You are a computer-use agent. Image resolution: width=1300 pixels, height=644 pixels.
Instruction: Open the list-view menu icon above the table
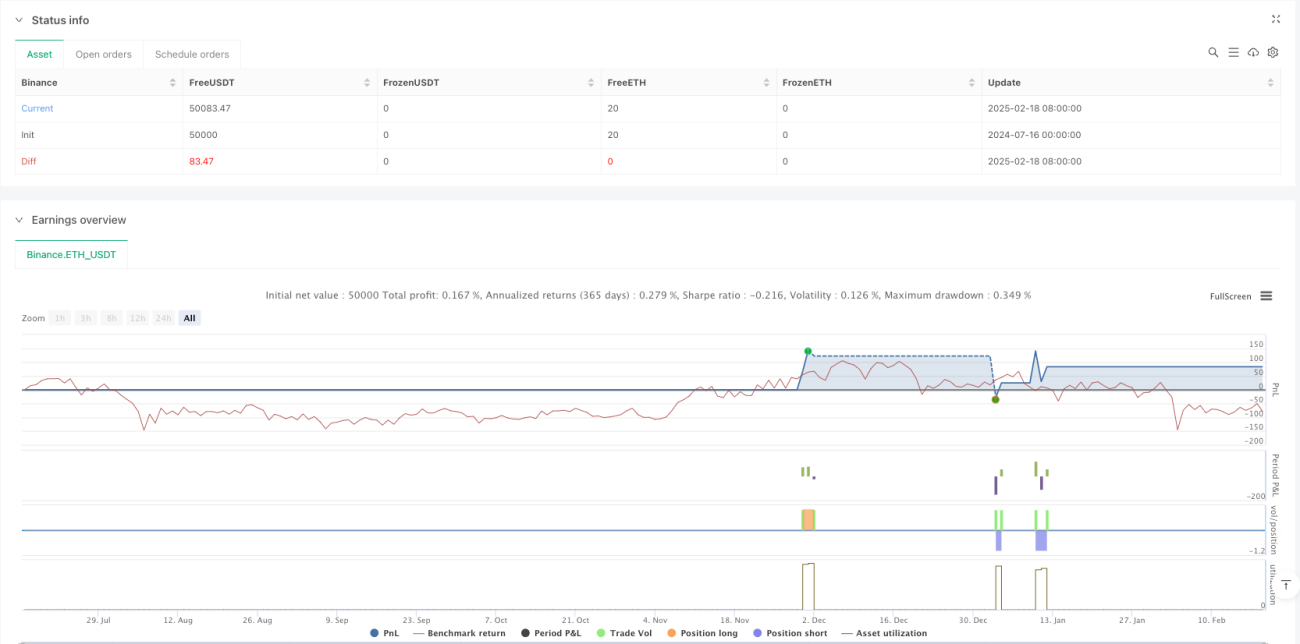(x=1233, y=52)
